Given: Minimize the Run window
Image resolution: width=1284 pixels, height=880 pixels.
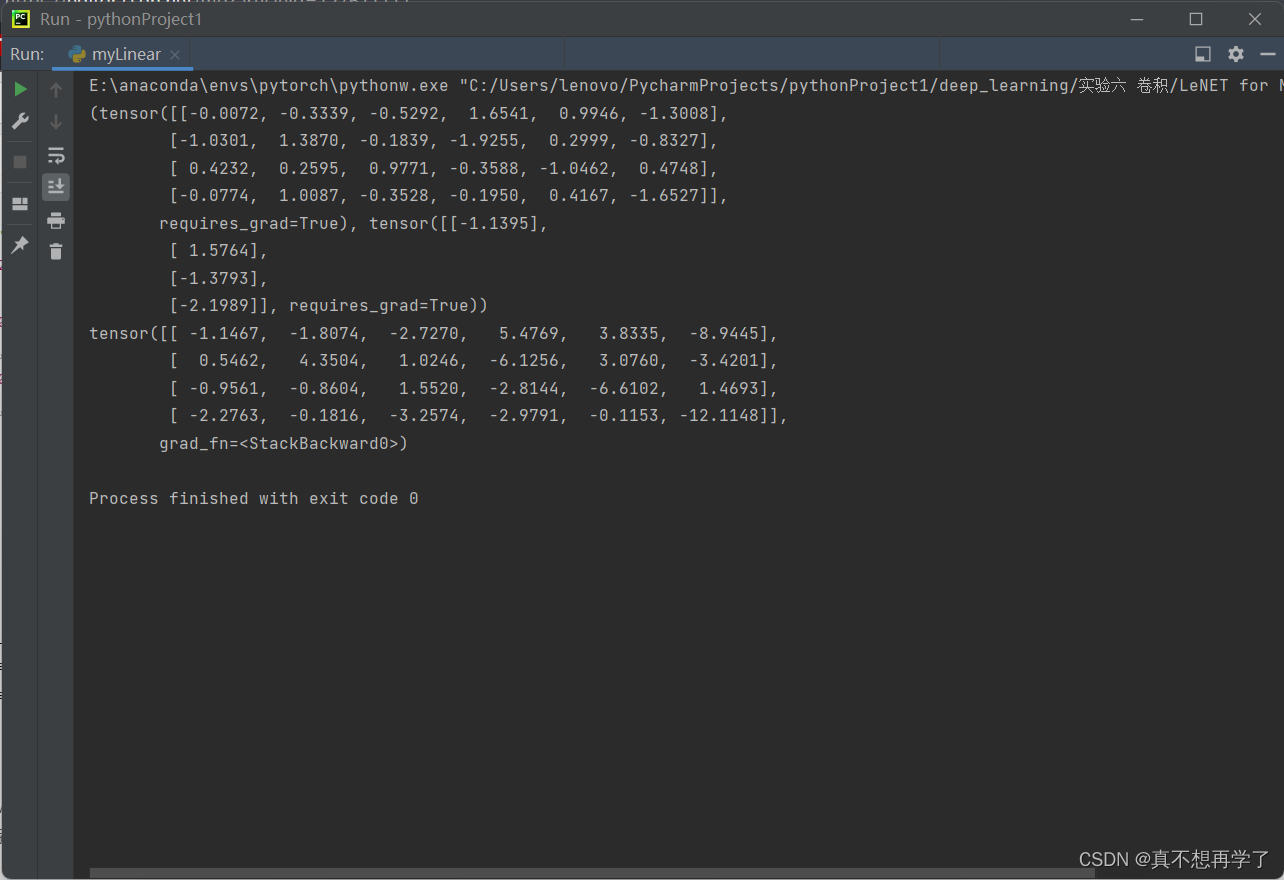Looking at the screenshot, I should tap(1136, 19).
